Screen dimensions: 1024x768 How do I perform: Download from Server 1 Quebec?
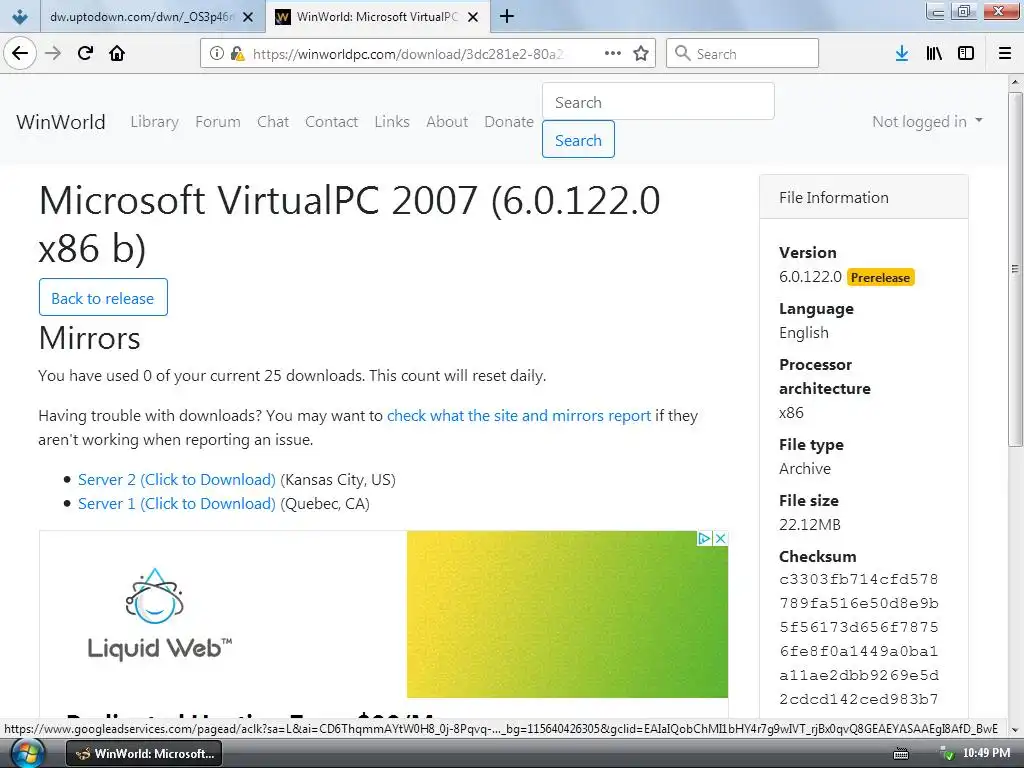[x=176, y=504]
